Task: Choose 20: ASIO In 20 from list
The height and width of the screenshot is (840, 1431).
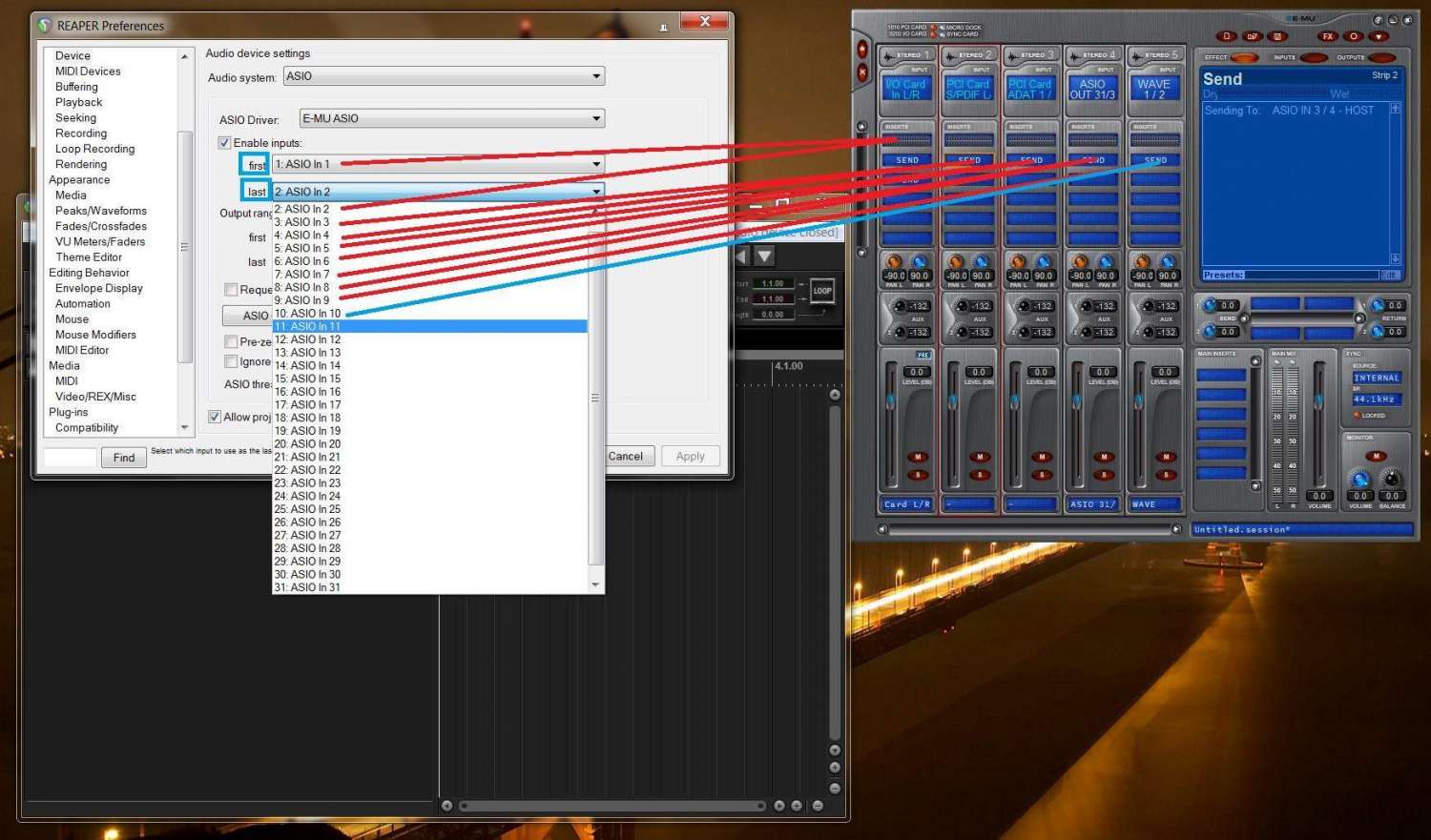Action: pos(308,444)
